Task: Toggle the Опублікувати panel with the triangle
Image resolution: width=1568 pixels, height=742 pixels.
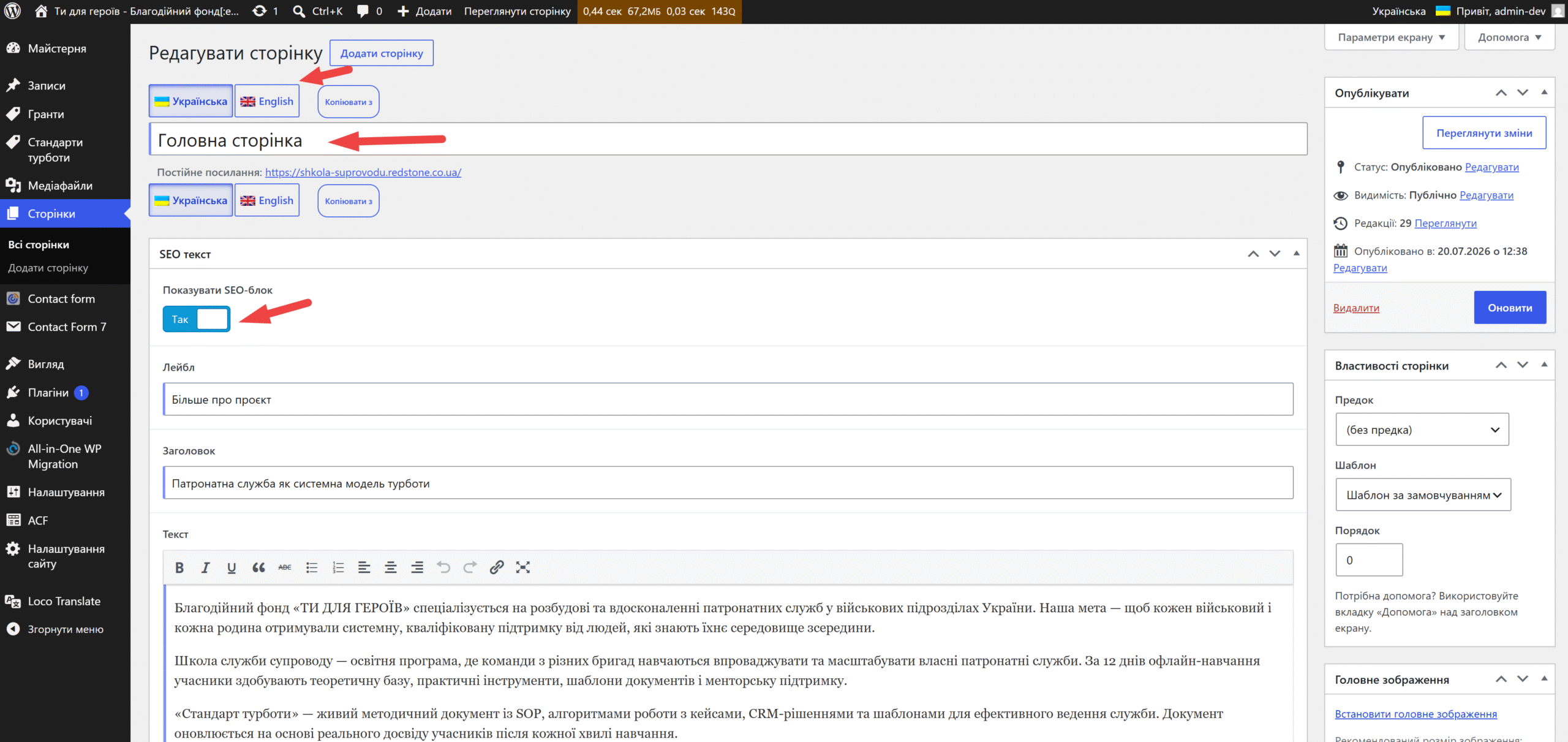Action: 1544,93
